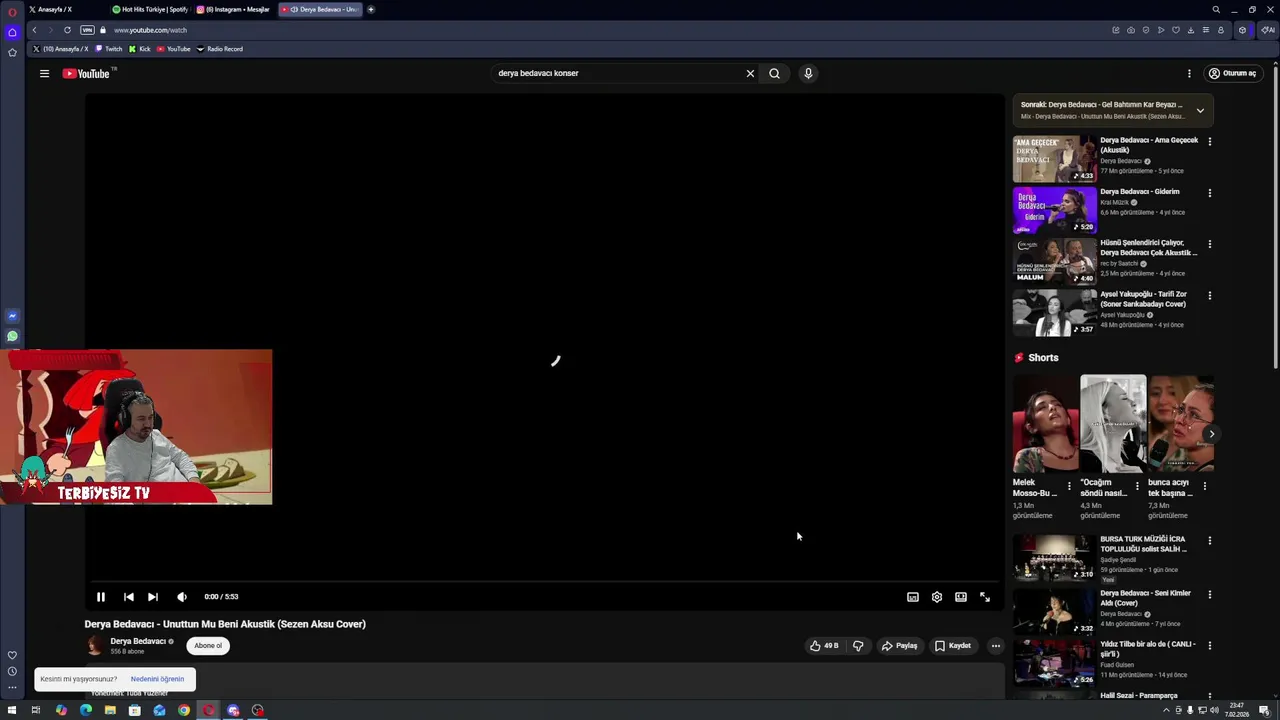Dislike the video
Screen dimensions: 1280x720
point(858,646)
